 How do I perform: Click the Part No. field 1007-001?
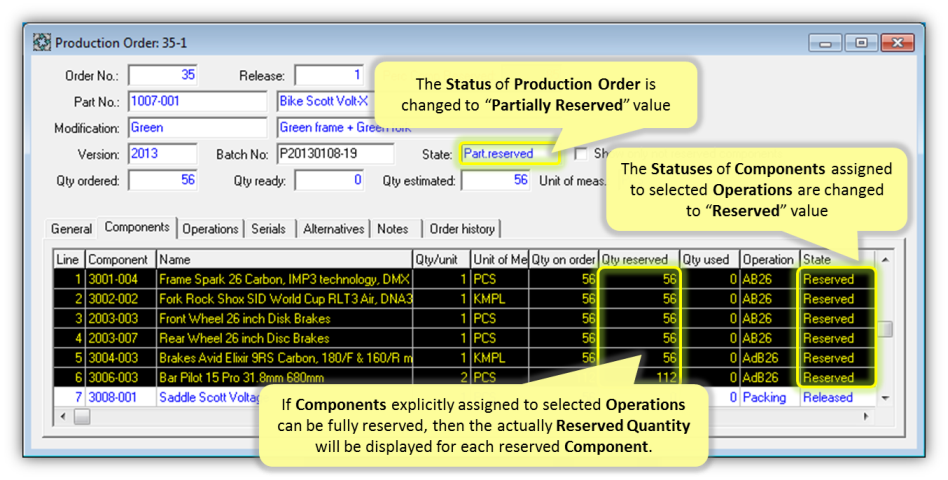[197, 102]
